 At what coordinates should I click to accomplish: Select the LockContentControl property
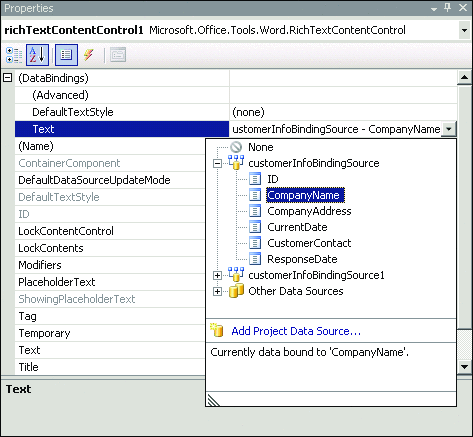tap(110, 231)
